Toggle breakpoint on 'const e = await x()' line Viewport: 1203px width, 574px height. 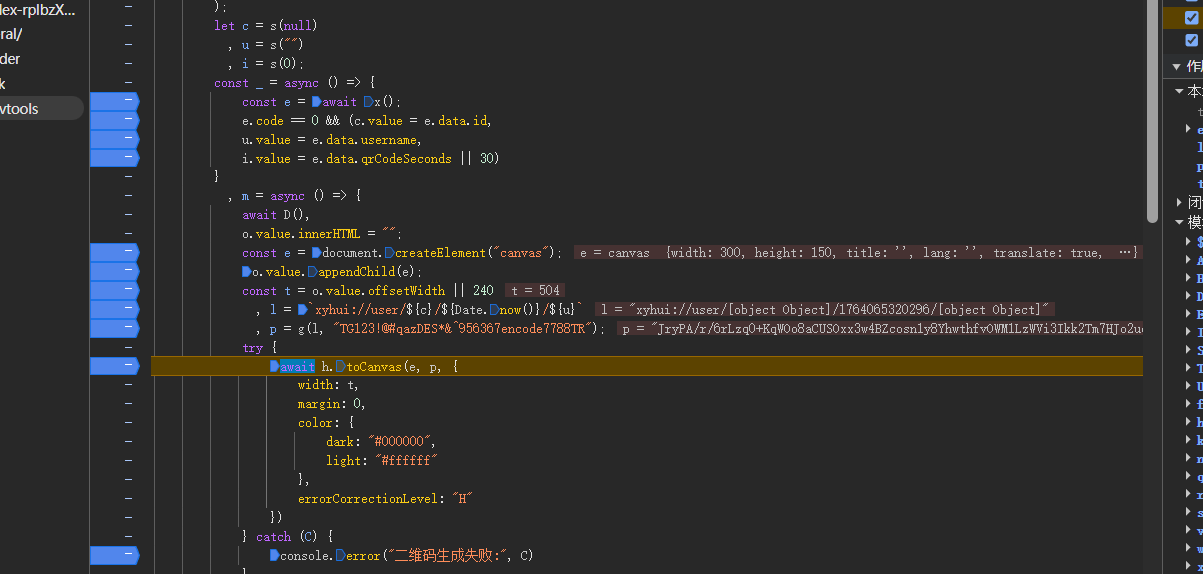pyautogui.click(x=114, y=101)
